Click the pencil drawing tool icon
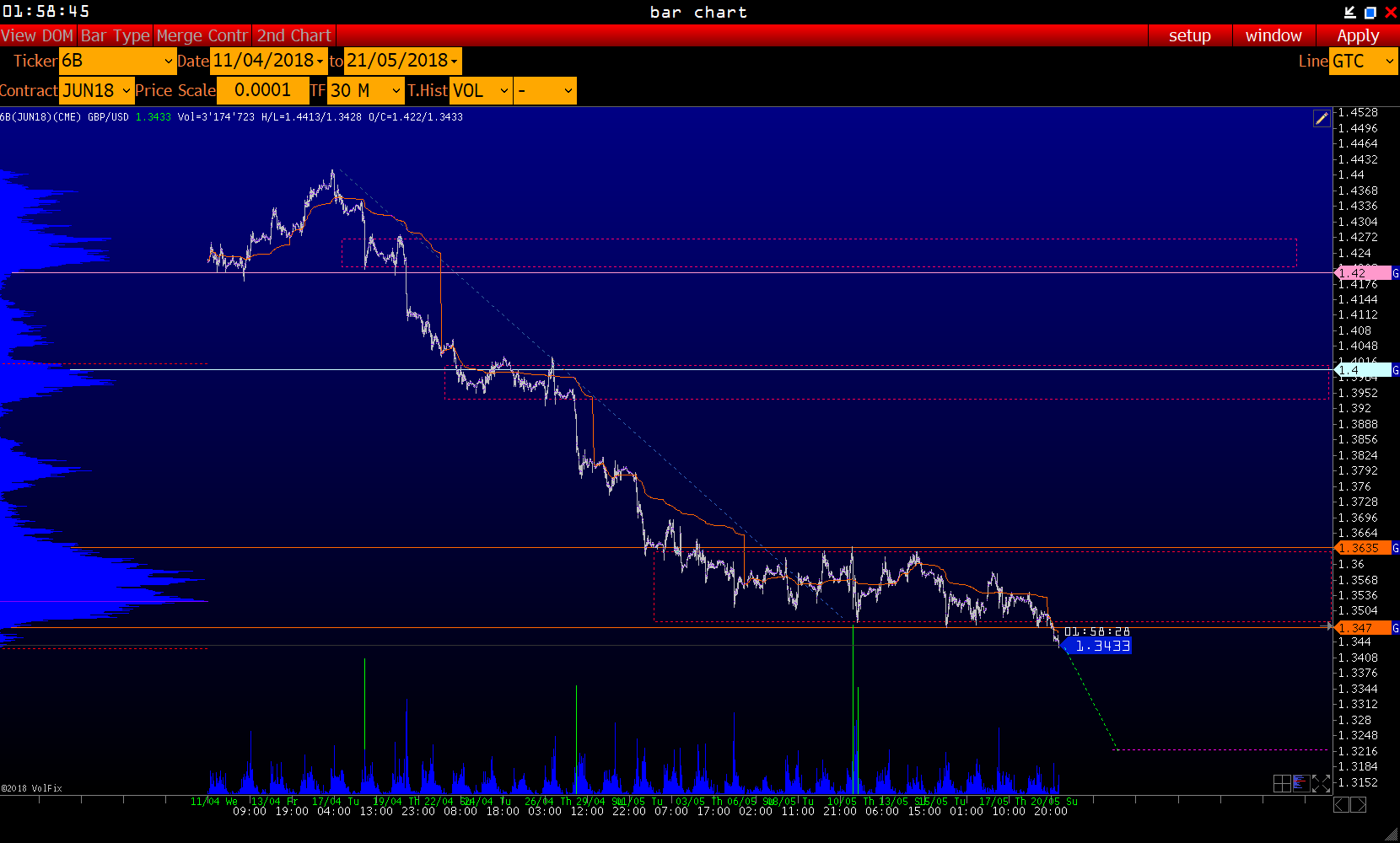Viewport: 1400px width, 843px height. (1322, 119)
